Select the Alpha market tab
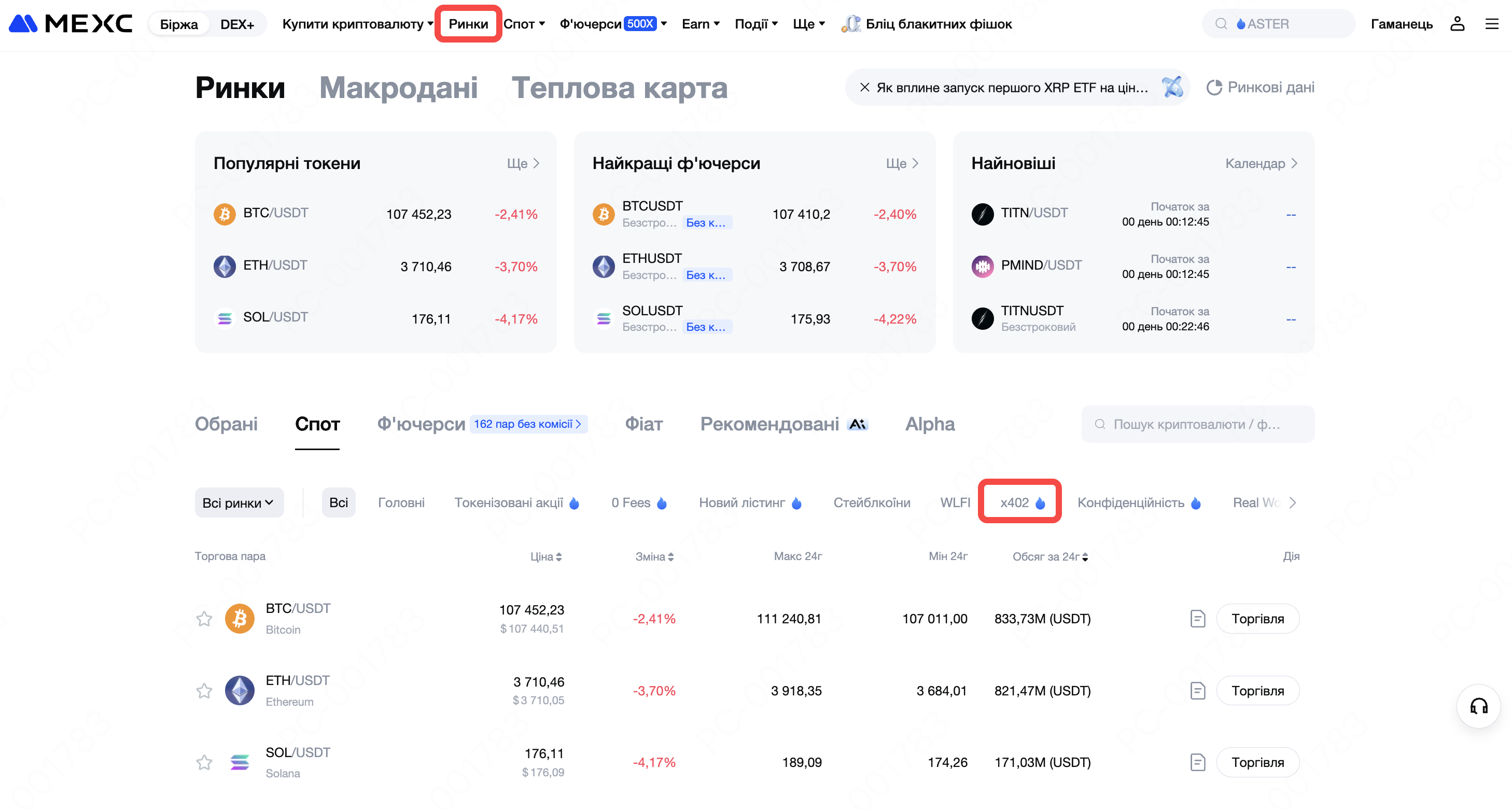1512x810 pixels. point(930,424)
